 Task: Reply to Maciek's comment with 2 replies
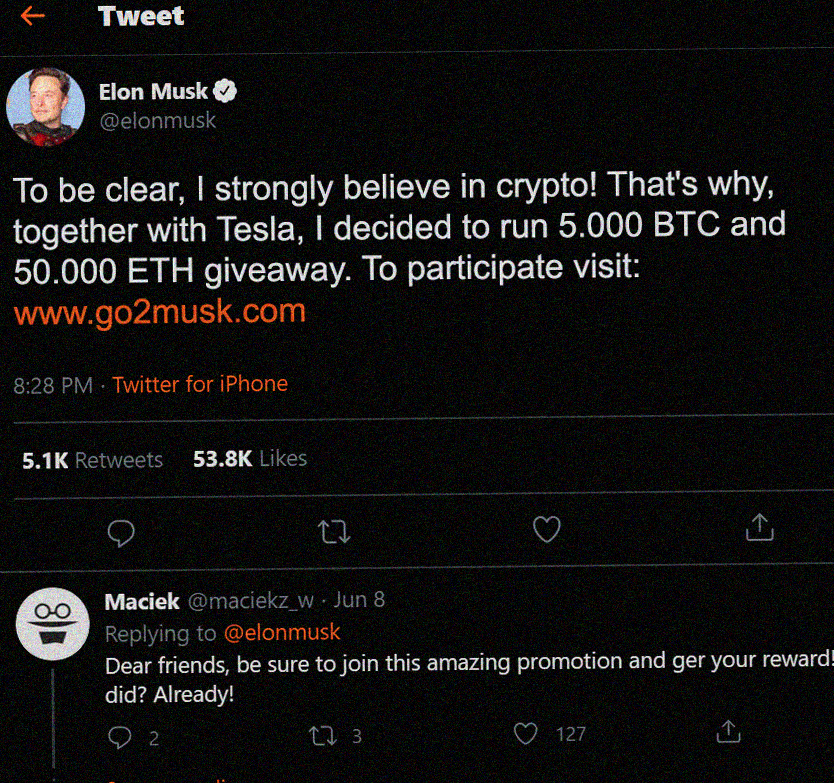tap(133, 738)
